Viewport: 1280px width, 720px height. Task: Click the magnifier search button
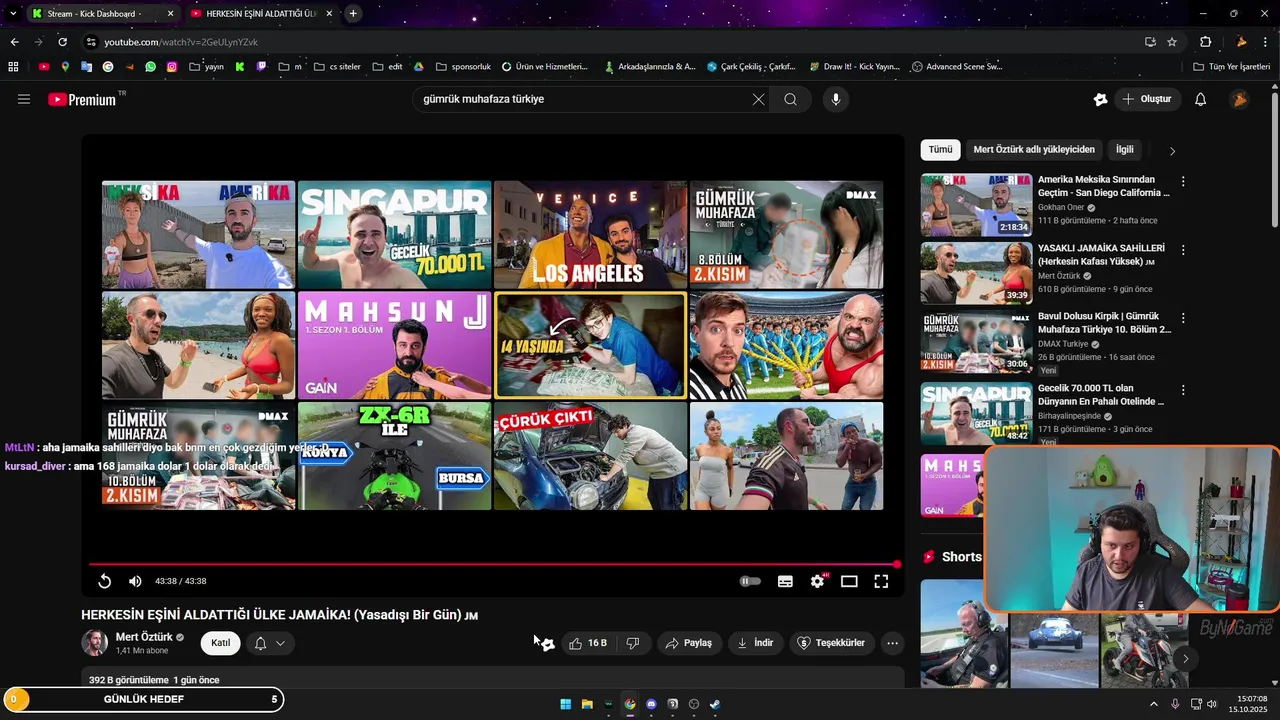[791, 99]
